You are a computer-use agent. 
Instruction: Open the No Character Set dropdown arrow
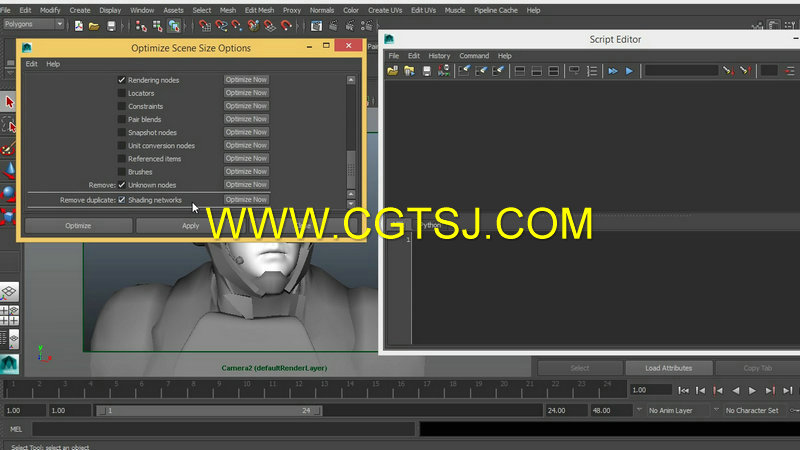point(716,410)
